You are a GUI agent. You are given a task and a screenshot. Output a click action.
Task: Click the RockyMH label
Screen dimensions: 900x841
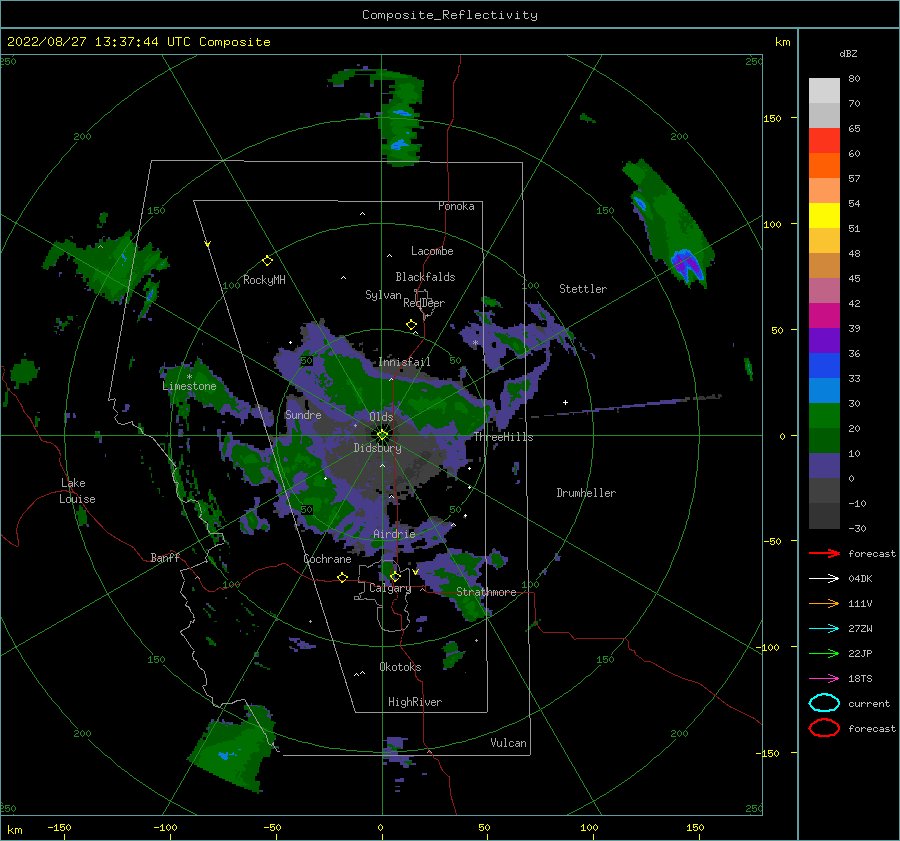point(264,280)
